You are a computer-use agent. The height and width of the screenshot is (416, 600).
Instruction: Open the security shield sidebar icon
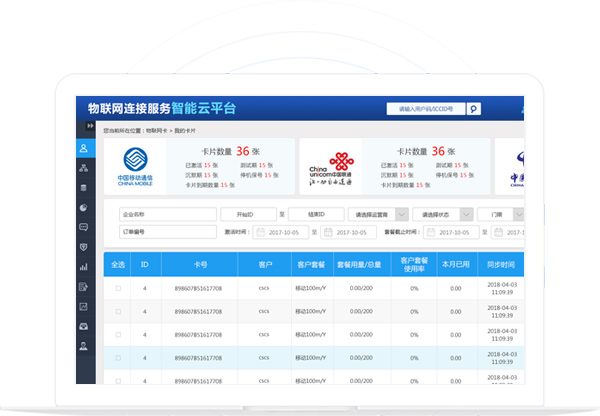coord(84,247)
